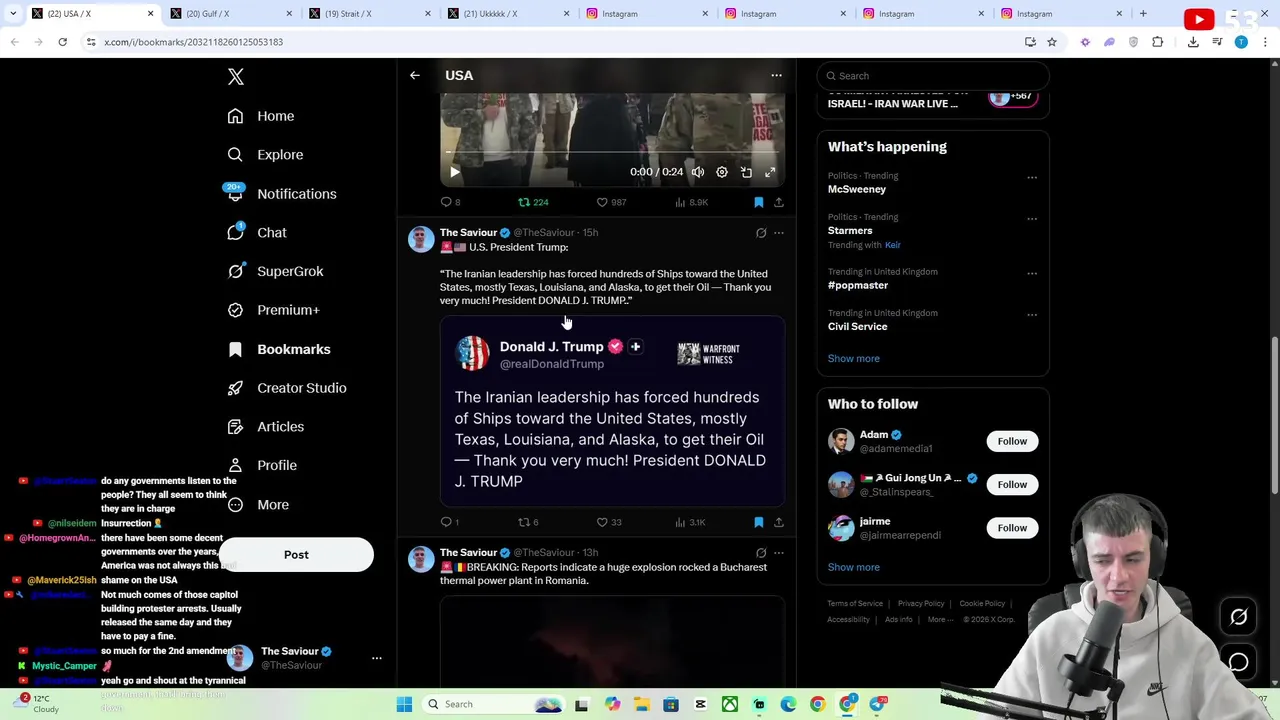
Task: Share the Trump quote post
Action: point(778,522)
